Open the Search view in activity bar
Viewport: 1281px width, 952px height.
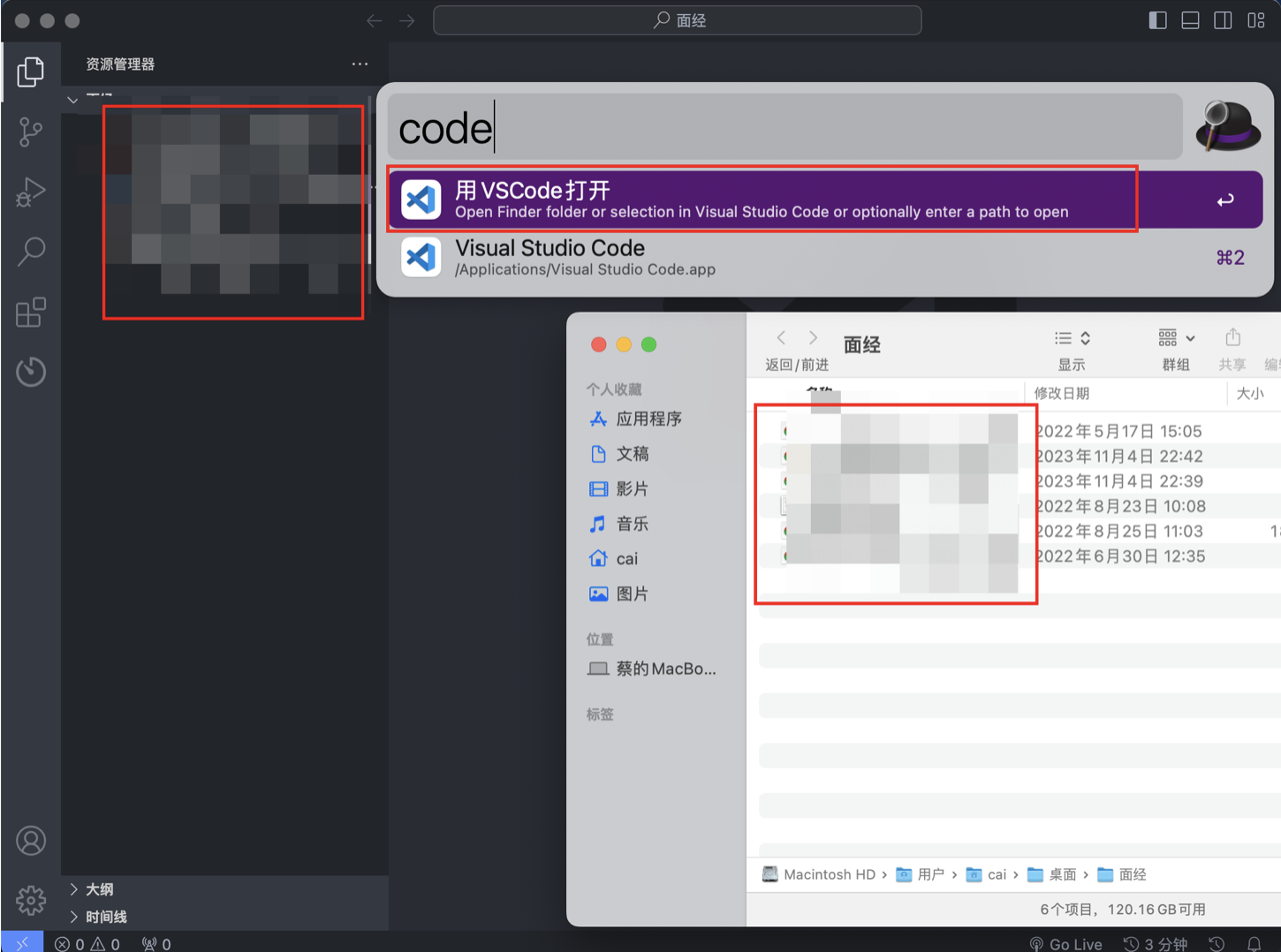click(x=31, y=252)
